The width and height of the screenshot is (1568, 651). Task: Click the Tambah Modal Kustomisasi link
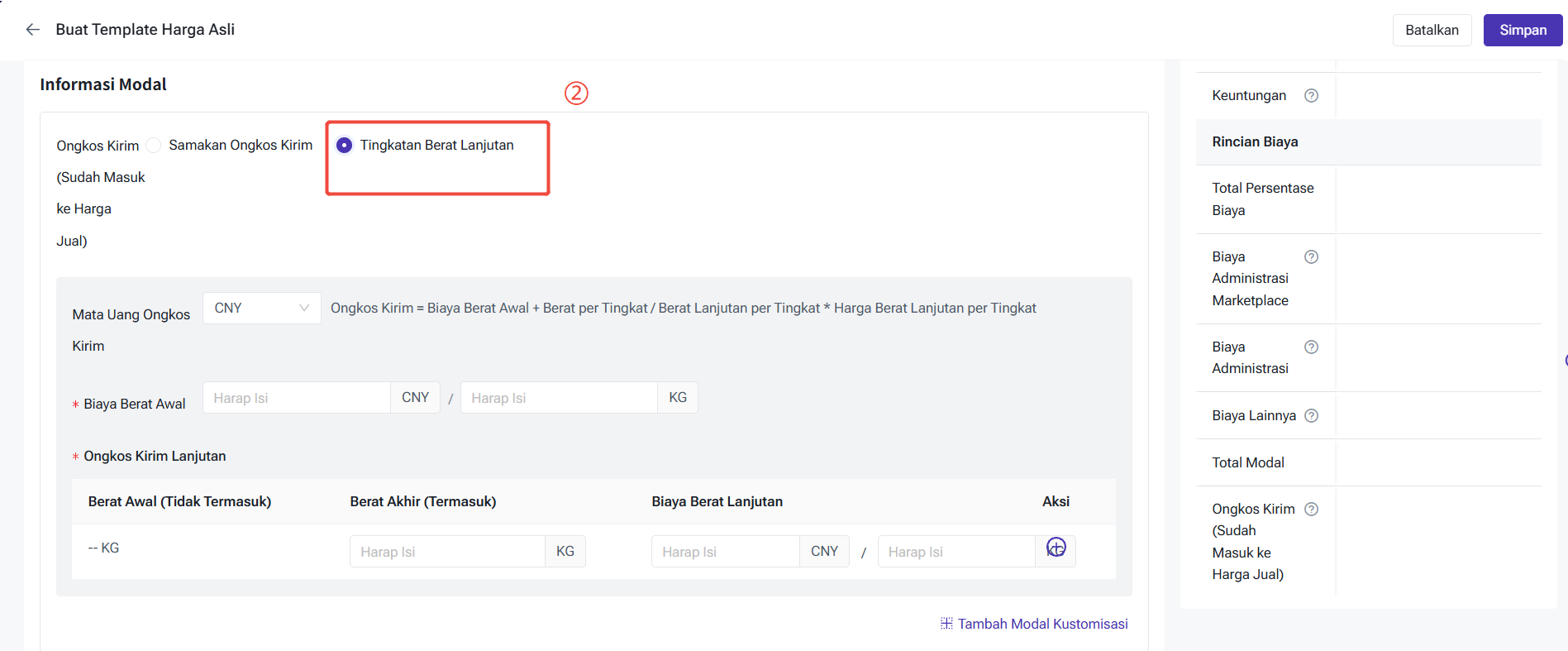point(1042,624)
